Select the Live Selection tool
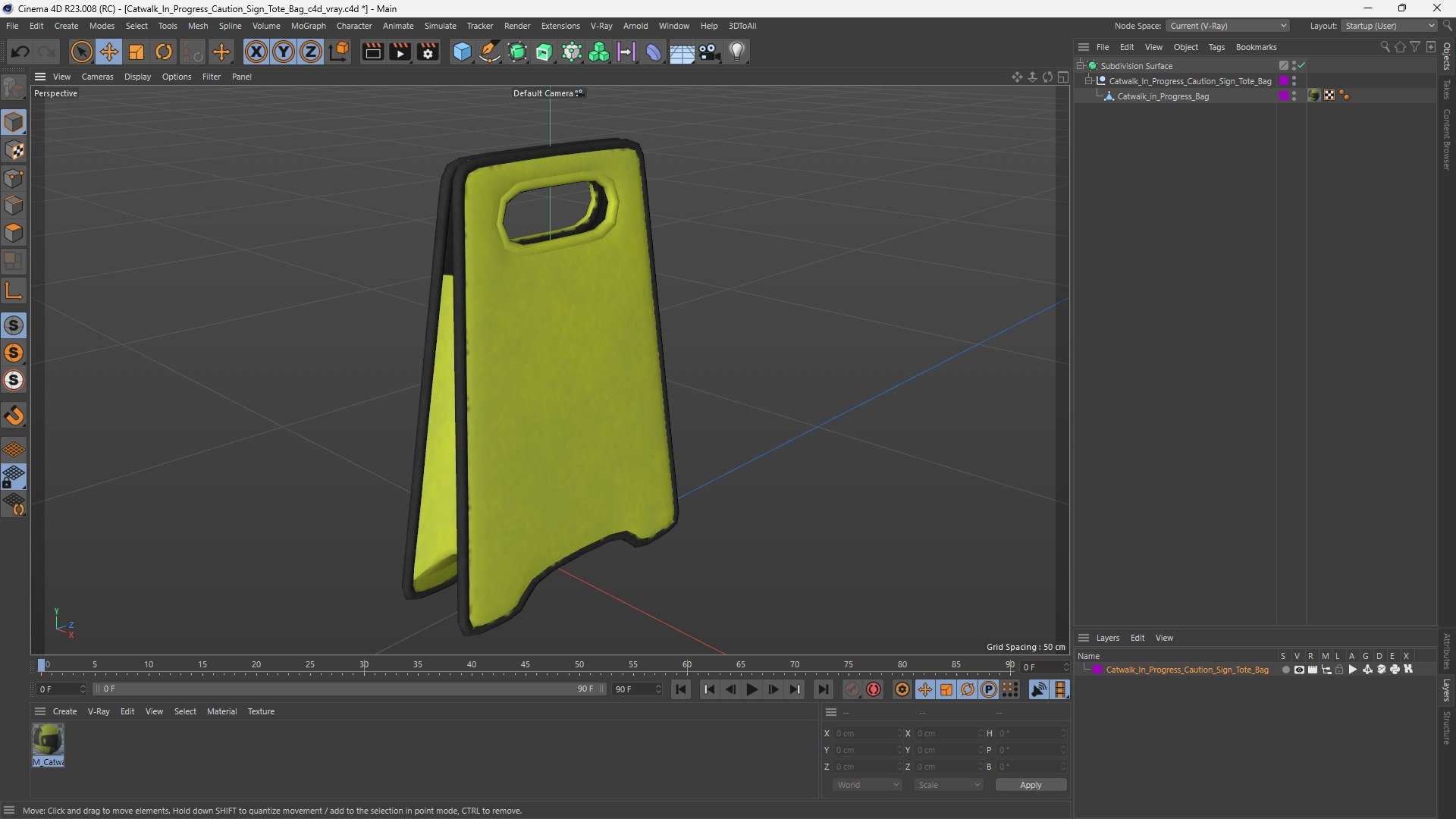The width and height of the screenshot is (1456, 819). (x=81, y=52)
